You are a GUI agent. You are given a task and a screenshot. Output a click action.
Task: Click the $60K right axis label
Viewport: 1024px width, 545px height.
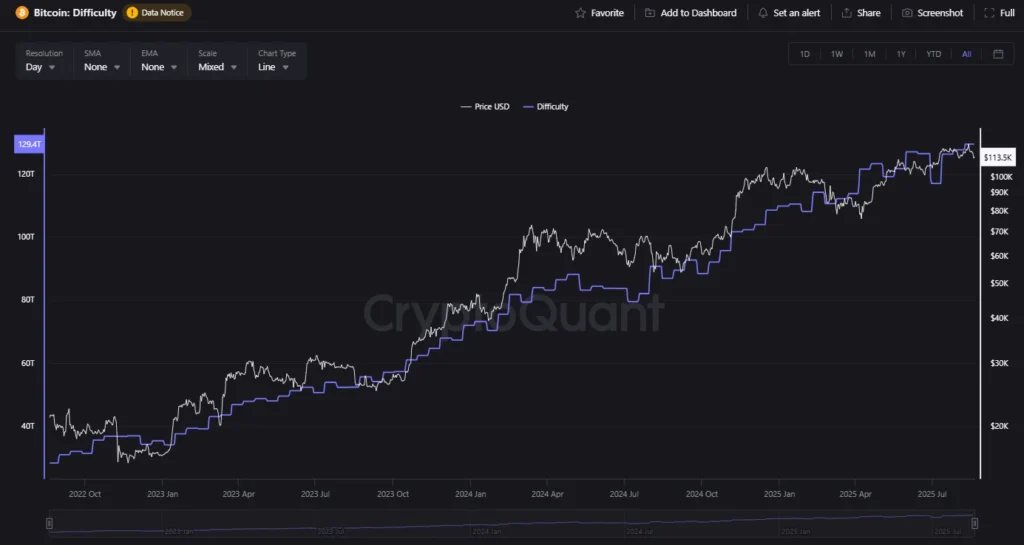click(999, 256)
